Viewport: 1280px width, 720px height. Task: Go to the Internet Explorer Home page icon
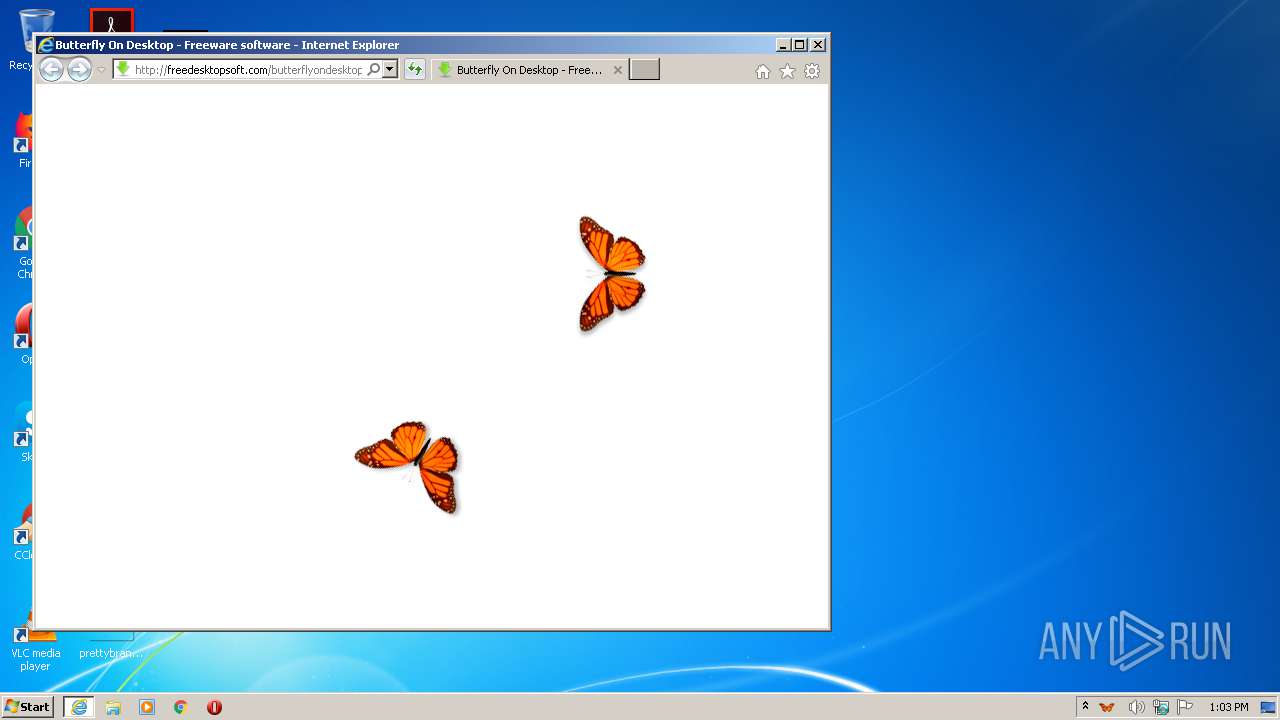click(763, 71)
